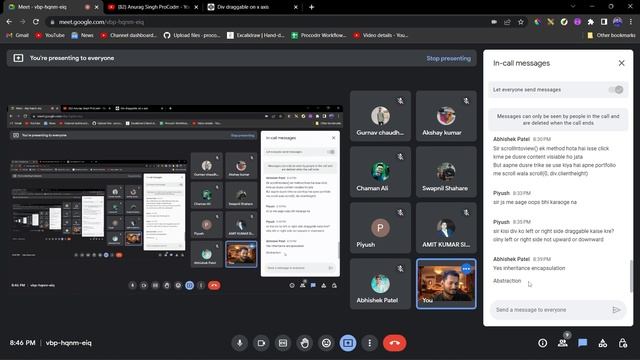Click the address bar URL

click(101, 22)
